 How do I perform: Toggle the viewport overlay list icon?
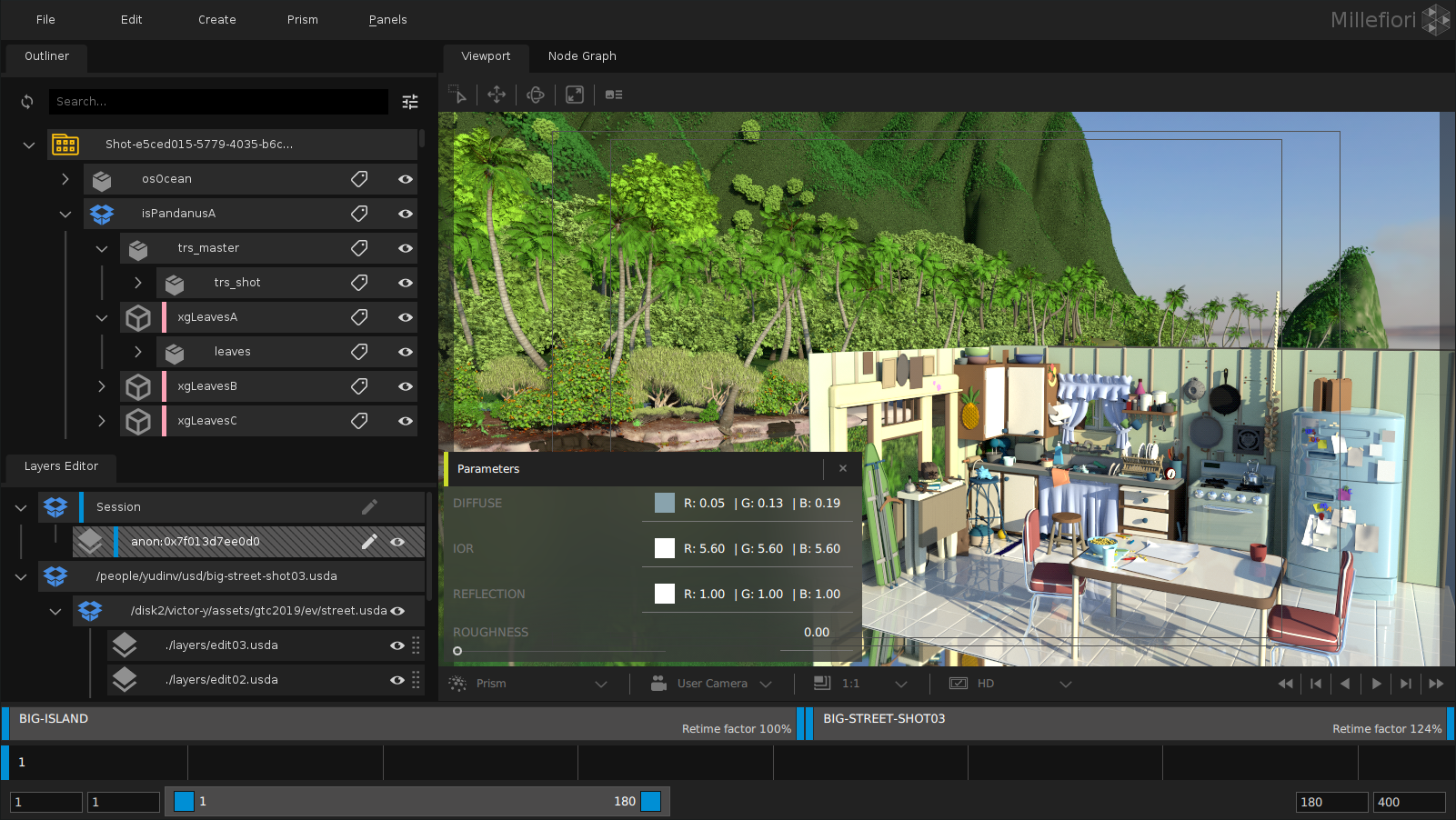(x=614, y=95)
